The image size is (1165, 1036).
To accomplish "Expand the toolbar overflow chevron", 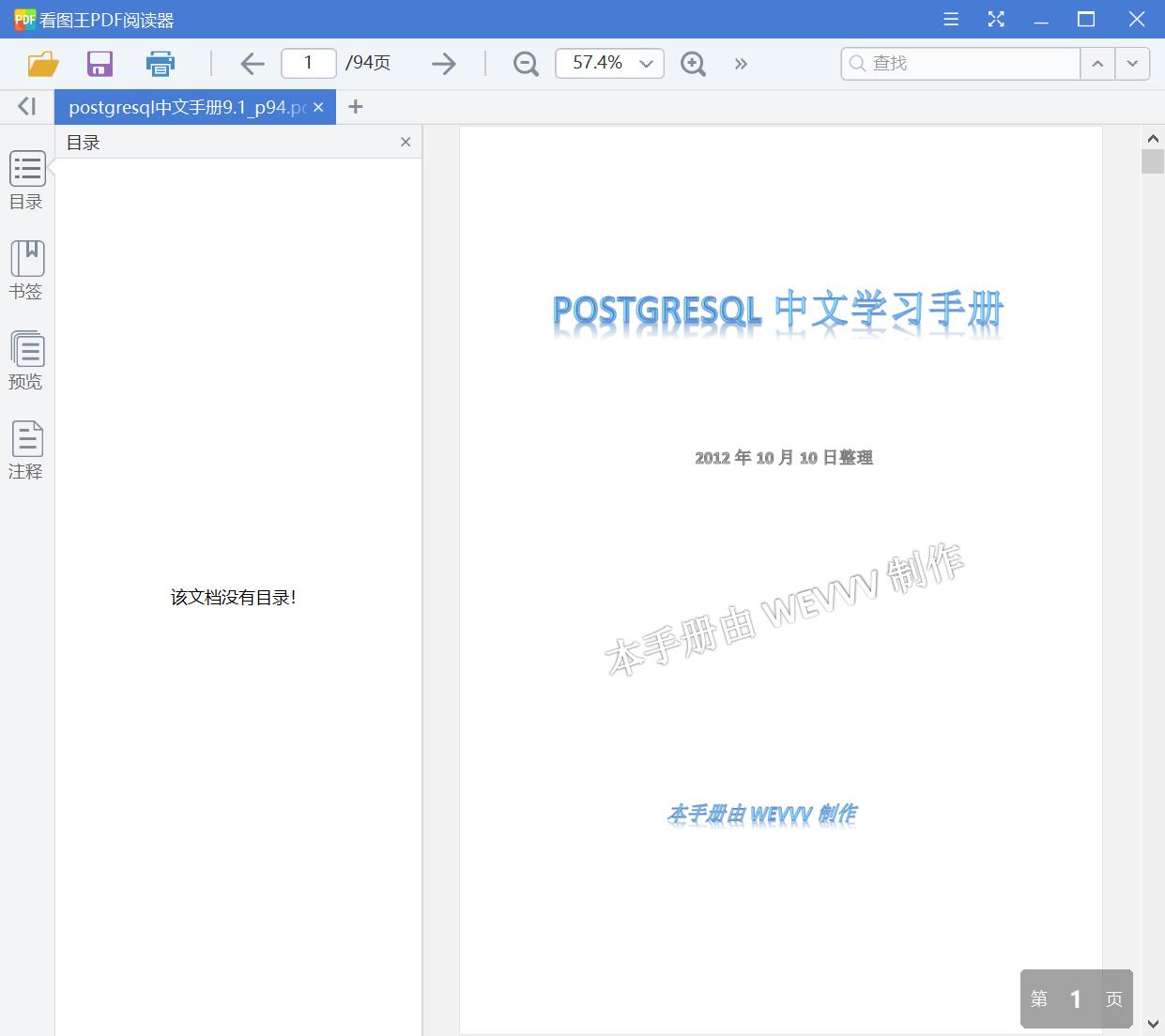I will (741, 63).
